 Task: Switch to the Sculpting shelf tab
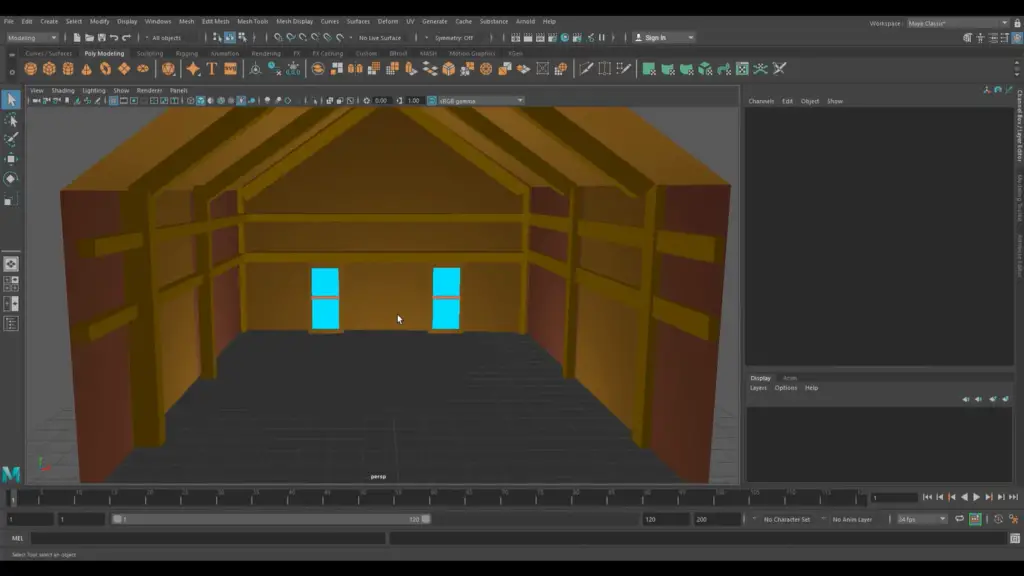(x=150, y=54)
